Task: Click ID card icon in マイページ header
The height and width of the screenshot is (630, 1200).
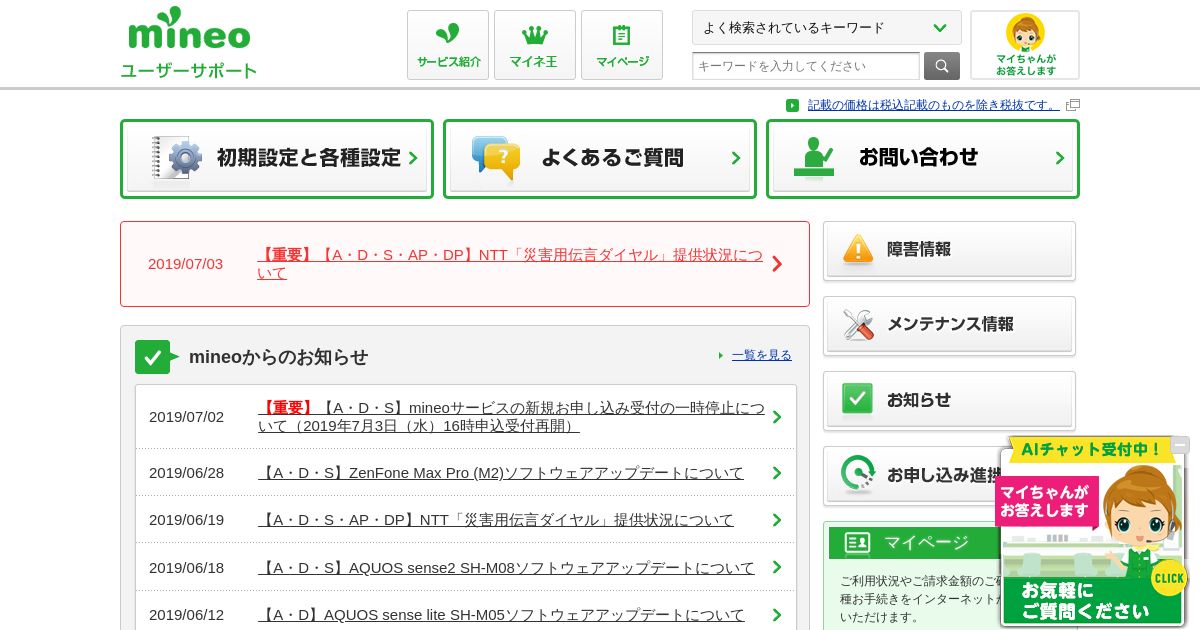Action: coord(858,543)
